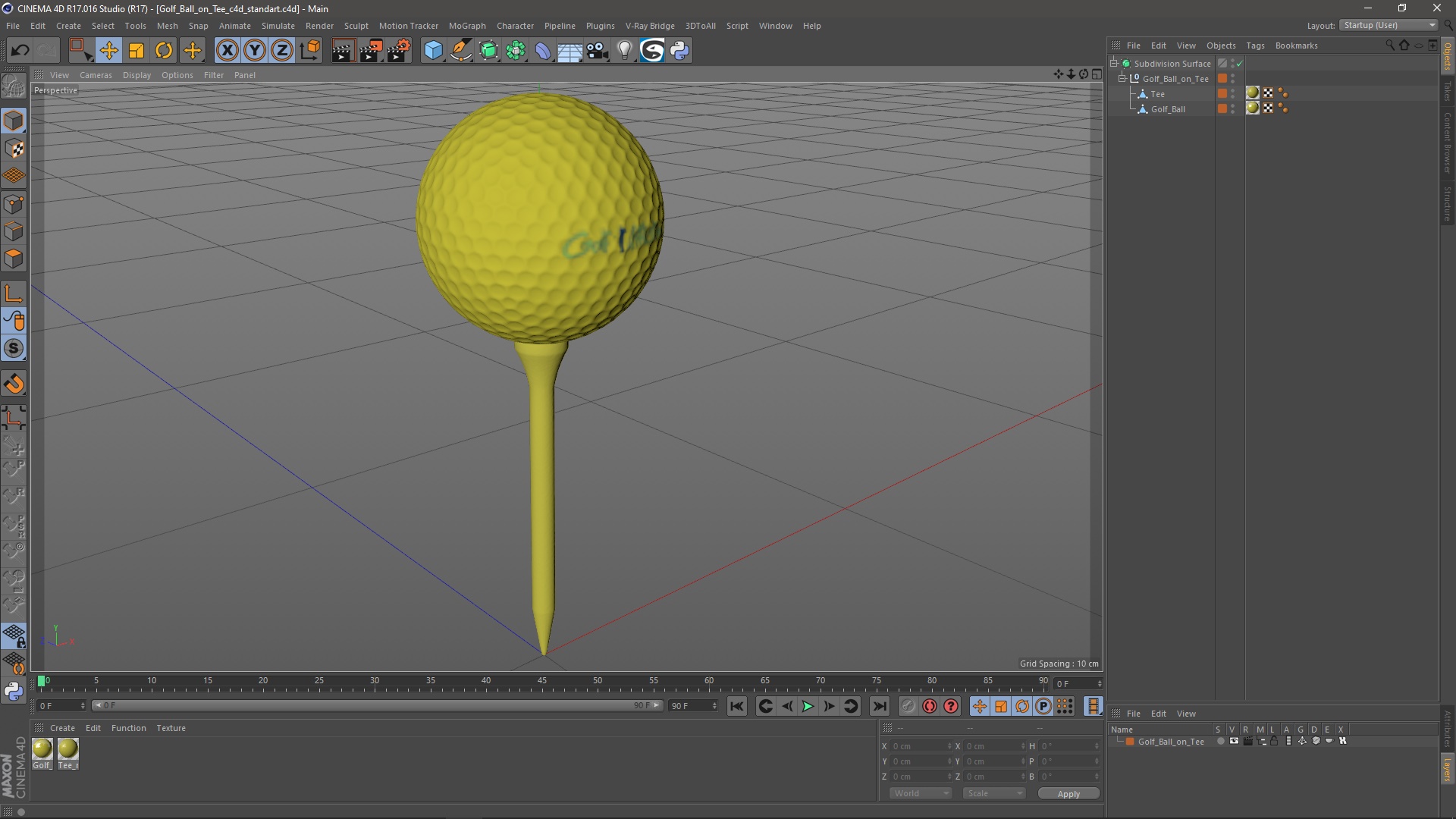Adjust the 90 F end frame stepper
The image size is (1456, 819).
[714, 706]
